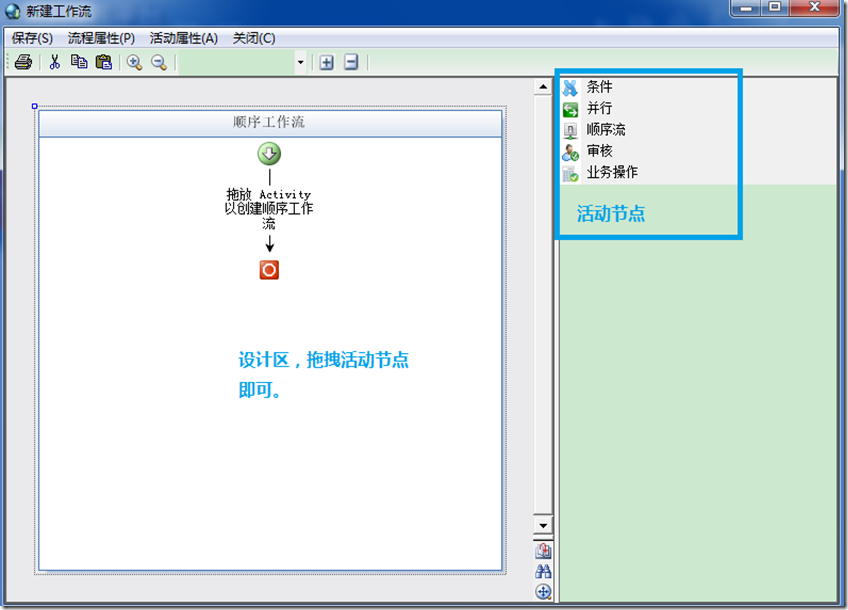Click the 并行 label in toolbox
Viewport: 848px width, 610px height.
(600, 108)
